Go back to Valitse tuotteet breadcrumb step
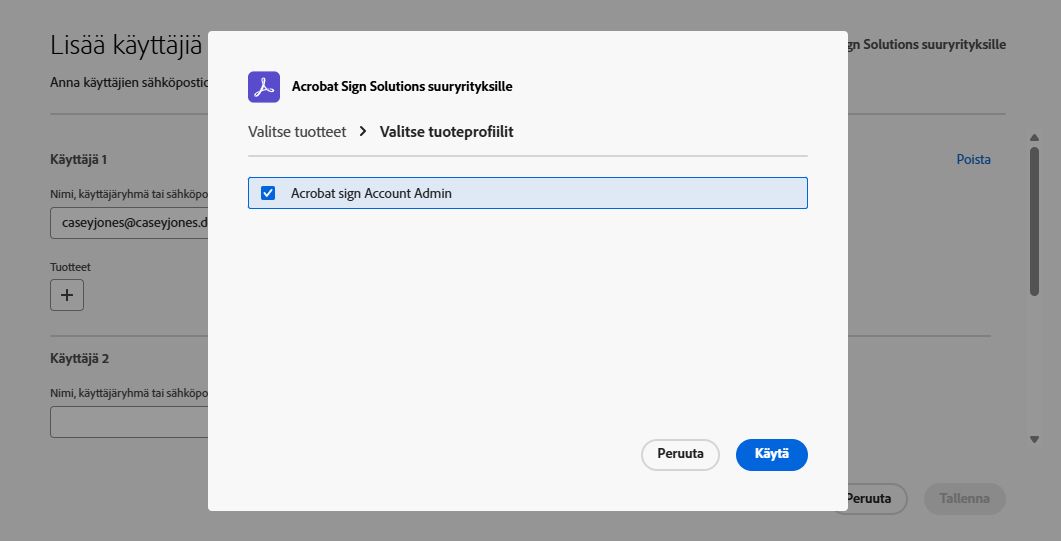 coord(297,131)
